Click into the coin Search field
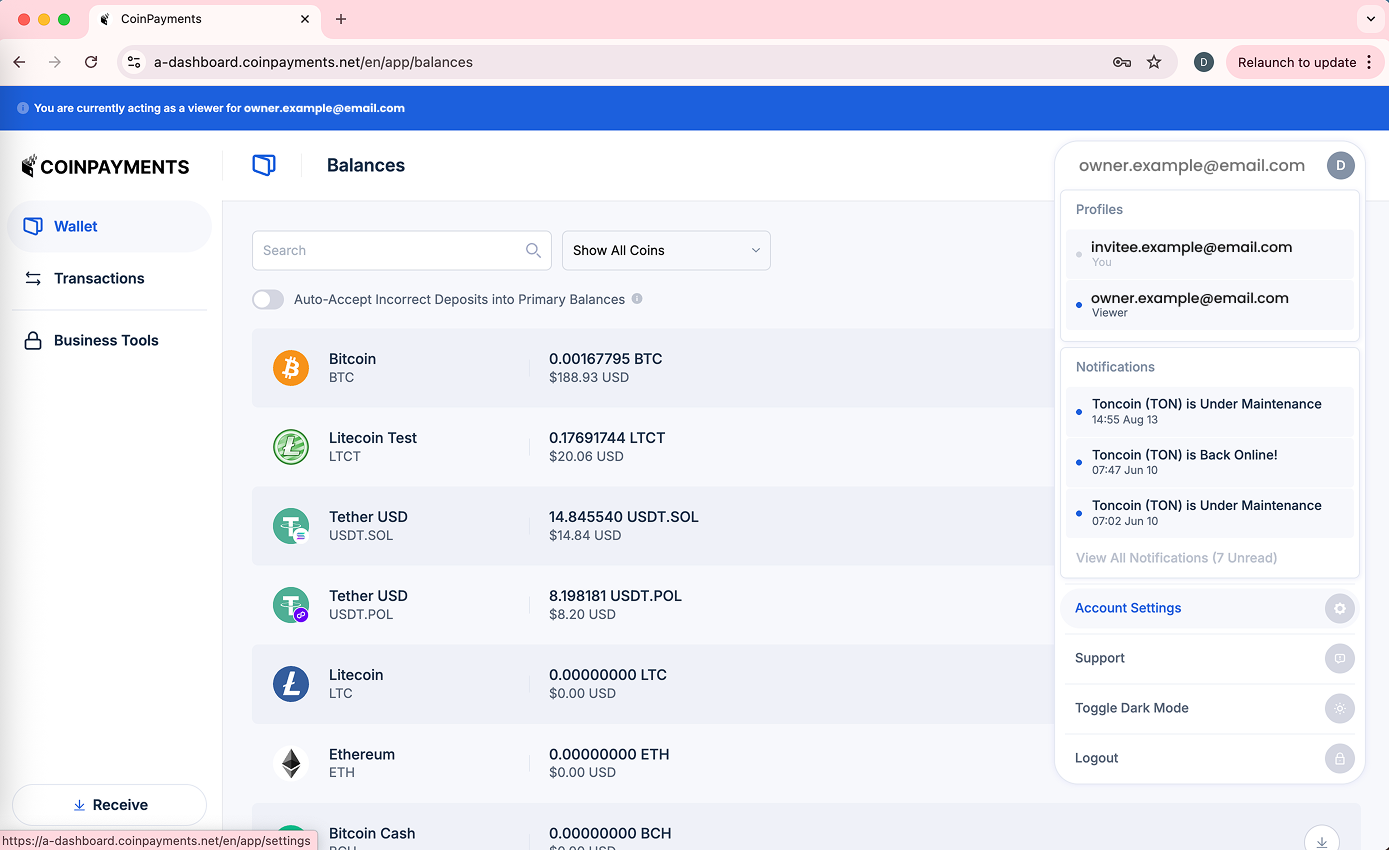 390,251
